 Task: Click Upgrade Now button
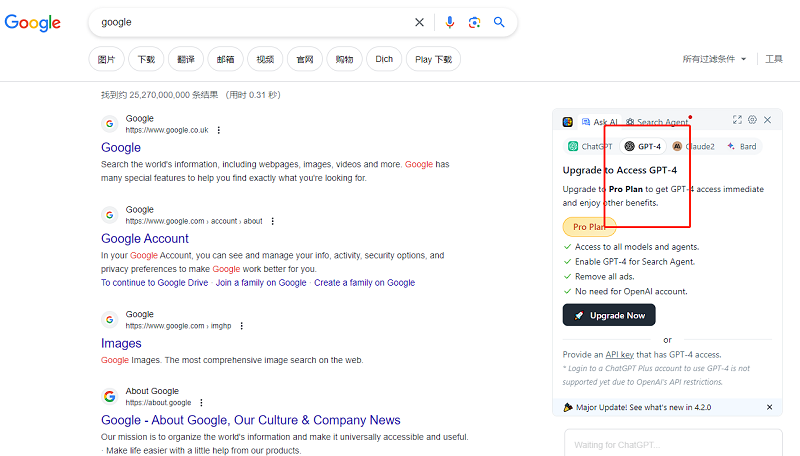point(609,315)
